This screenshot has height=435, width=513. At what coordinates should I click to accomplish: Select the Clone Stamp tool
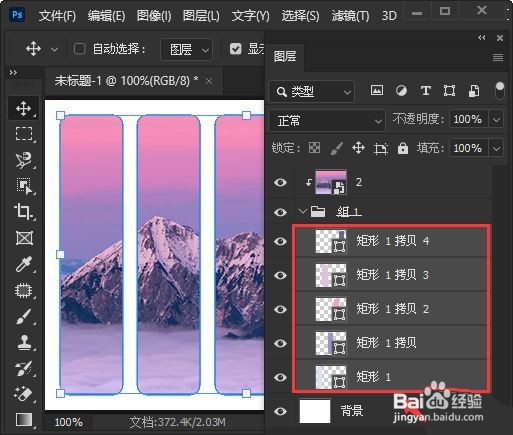pos(24,342)
